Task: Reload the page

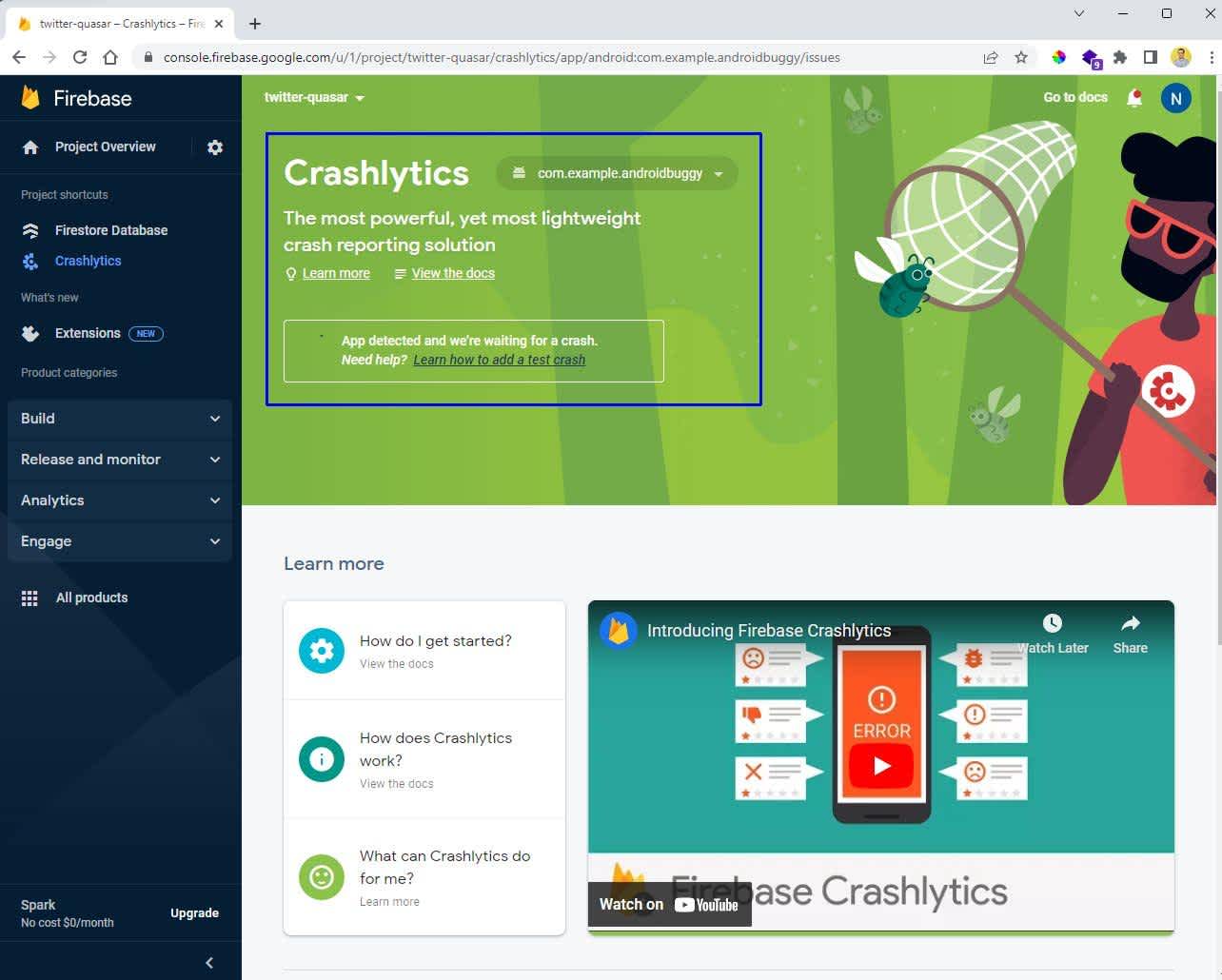Action: coord(80,57)
